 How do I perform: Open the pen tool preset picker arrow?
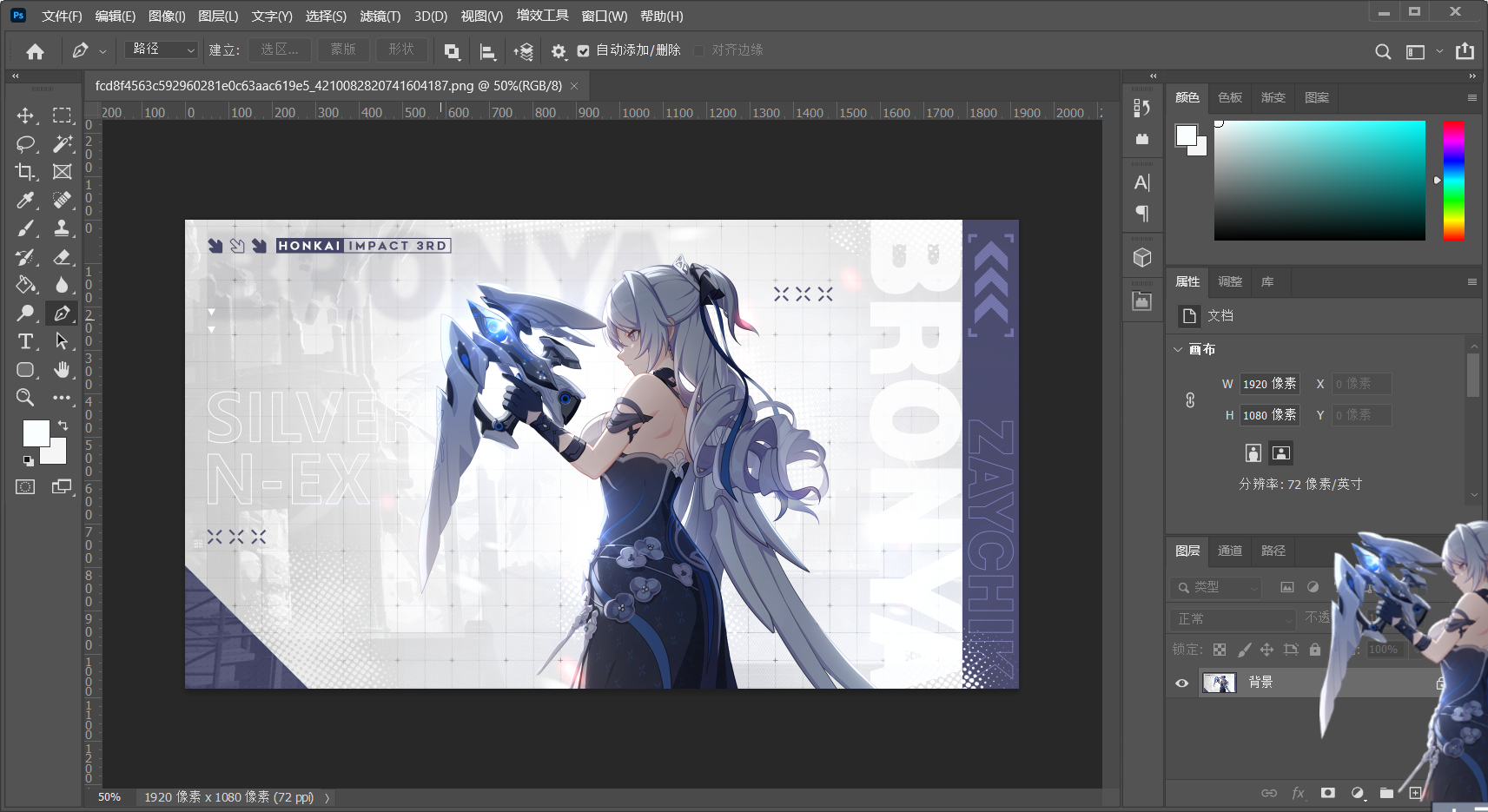(103, 51)
